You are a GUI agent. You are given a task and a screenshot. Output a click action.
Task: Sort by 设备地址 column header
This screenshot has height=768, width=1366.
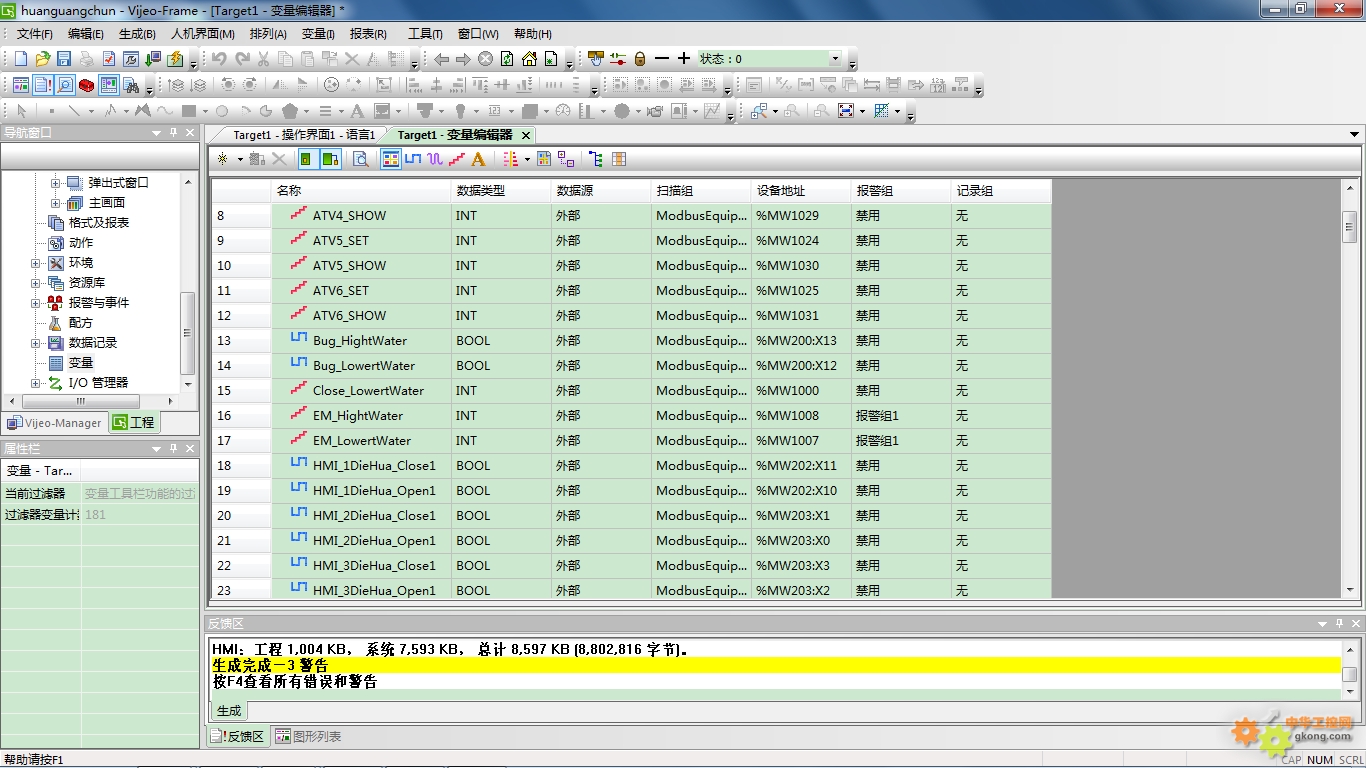click(801, 191)
